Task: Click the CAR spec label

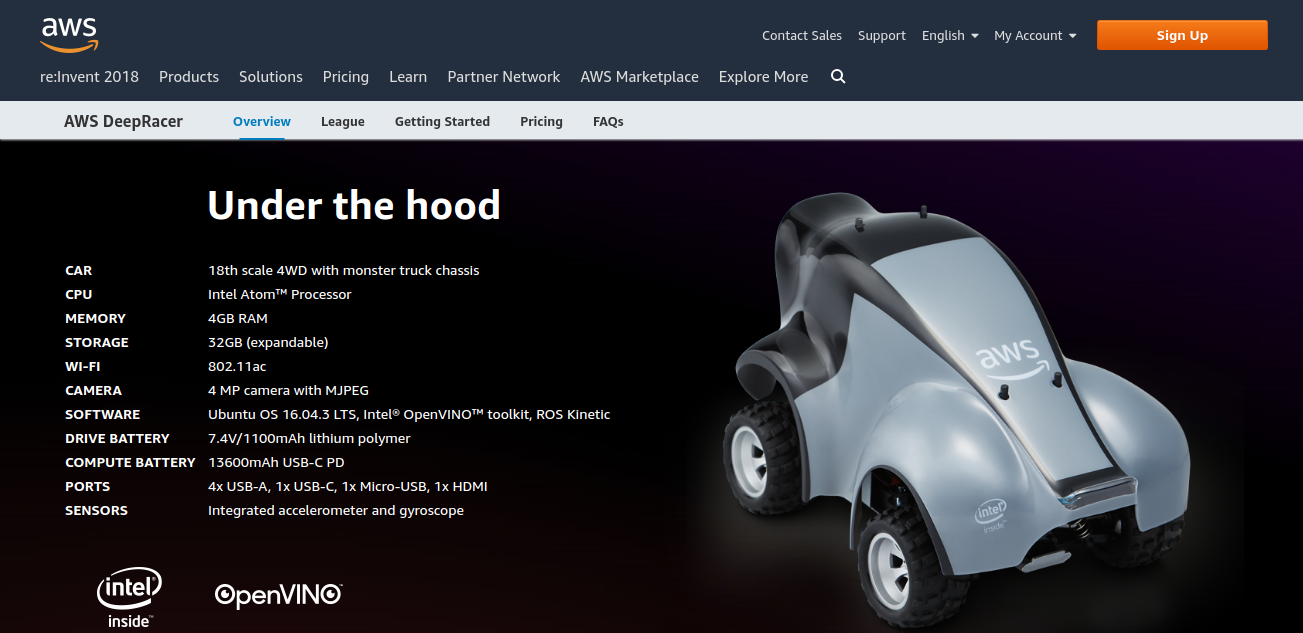Action: [79, 270]
